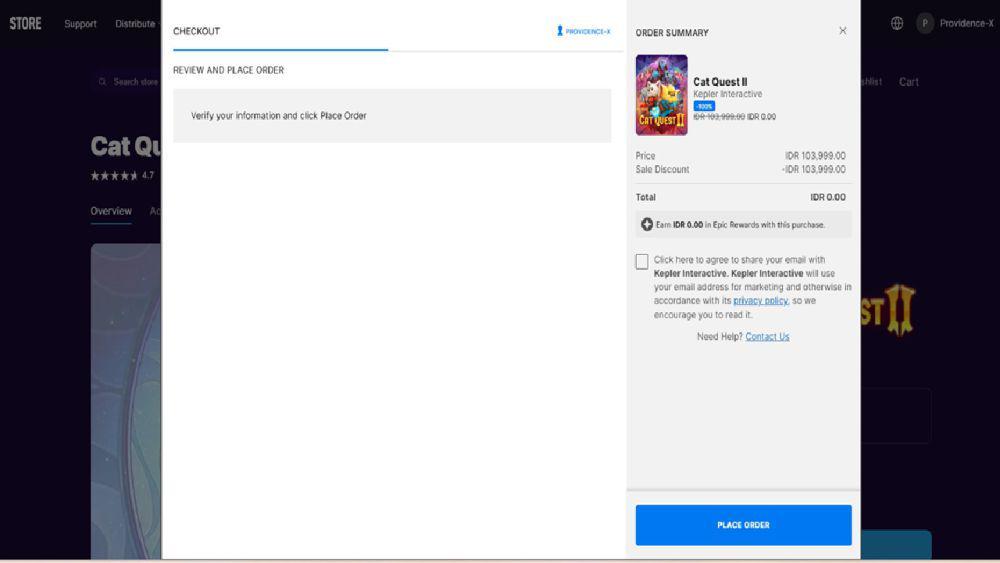1000x563 pixels.
Task: Click the CHECKOUT heading tab
Action: click(196, 31)
